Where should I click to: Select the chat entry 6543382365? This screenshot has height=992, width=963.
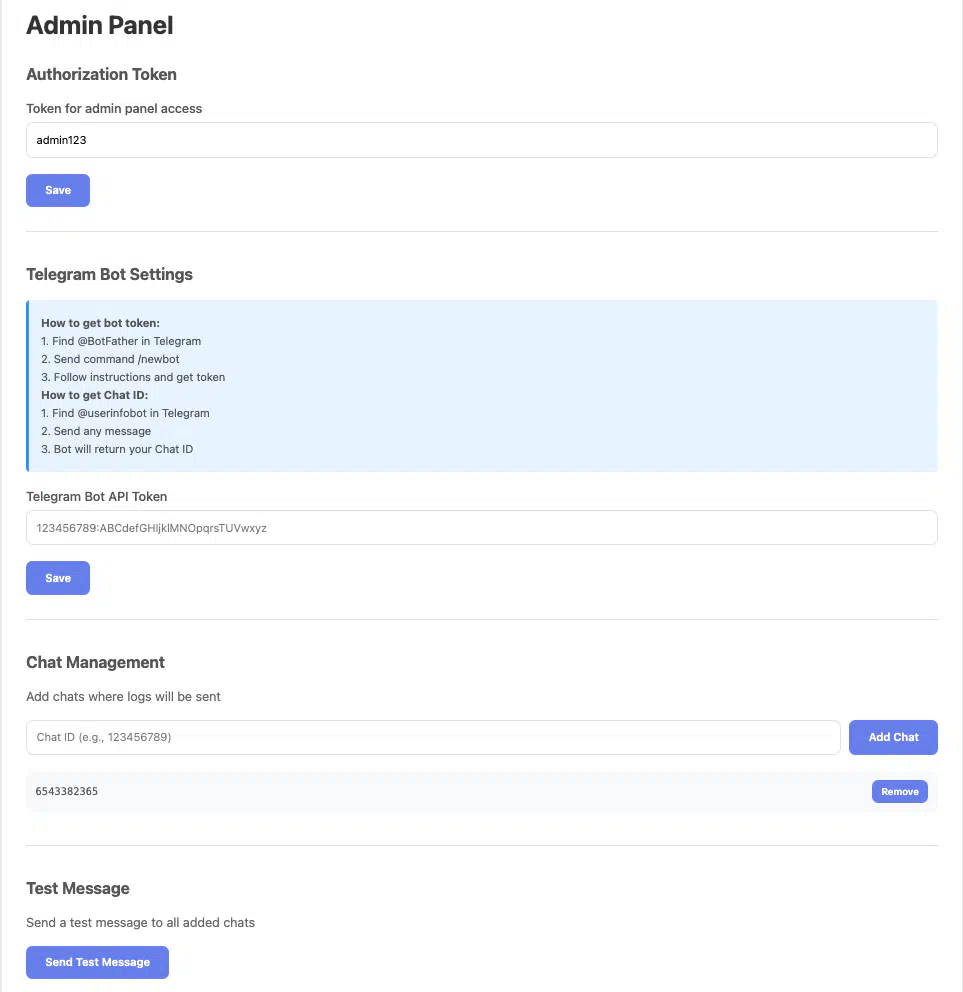click(67, 791)
